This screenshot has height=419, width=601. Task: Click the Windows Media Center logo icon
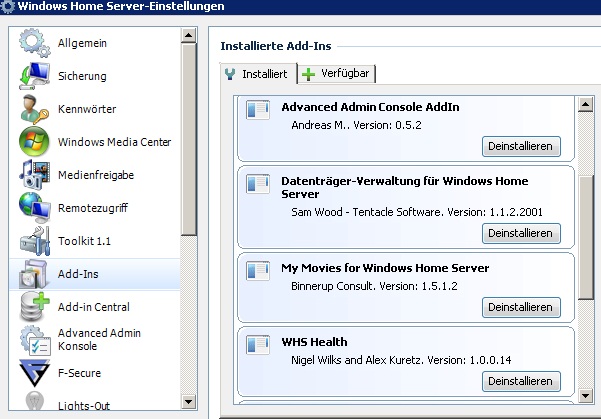[34, 142]
